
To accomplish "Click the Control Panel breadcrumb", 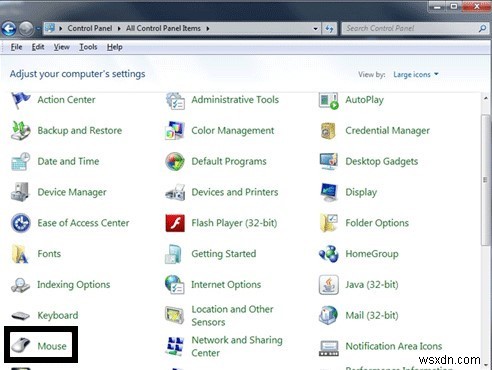I will click(90, 28).
